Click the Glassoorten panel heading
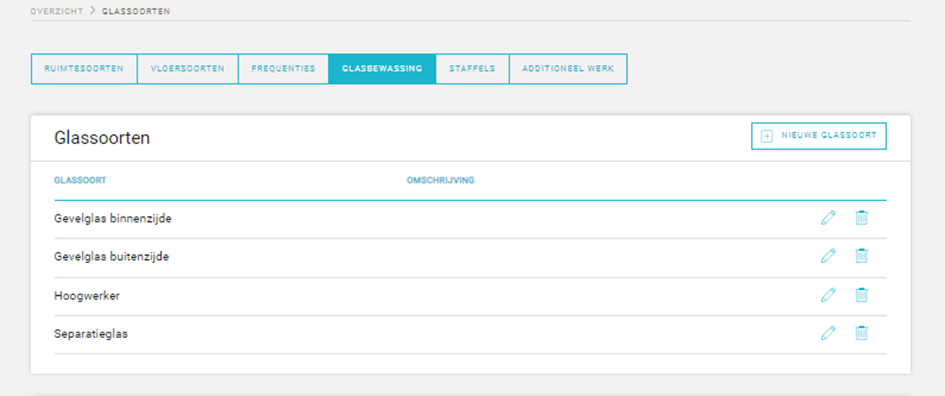The image size is (945, 396). (x=102, y=138)
